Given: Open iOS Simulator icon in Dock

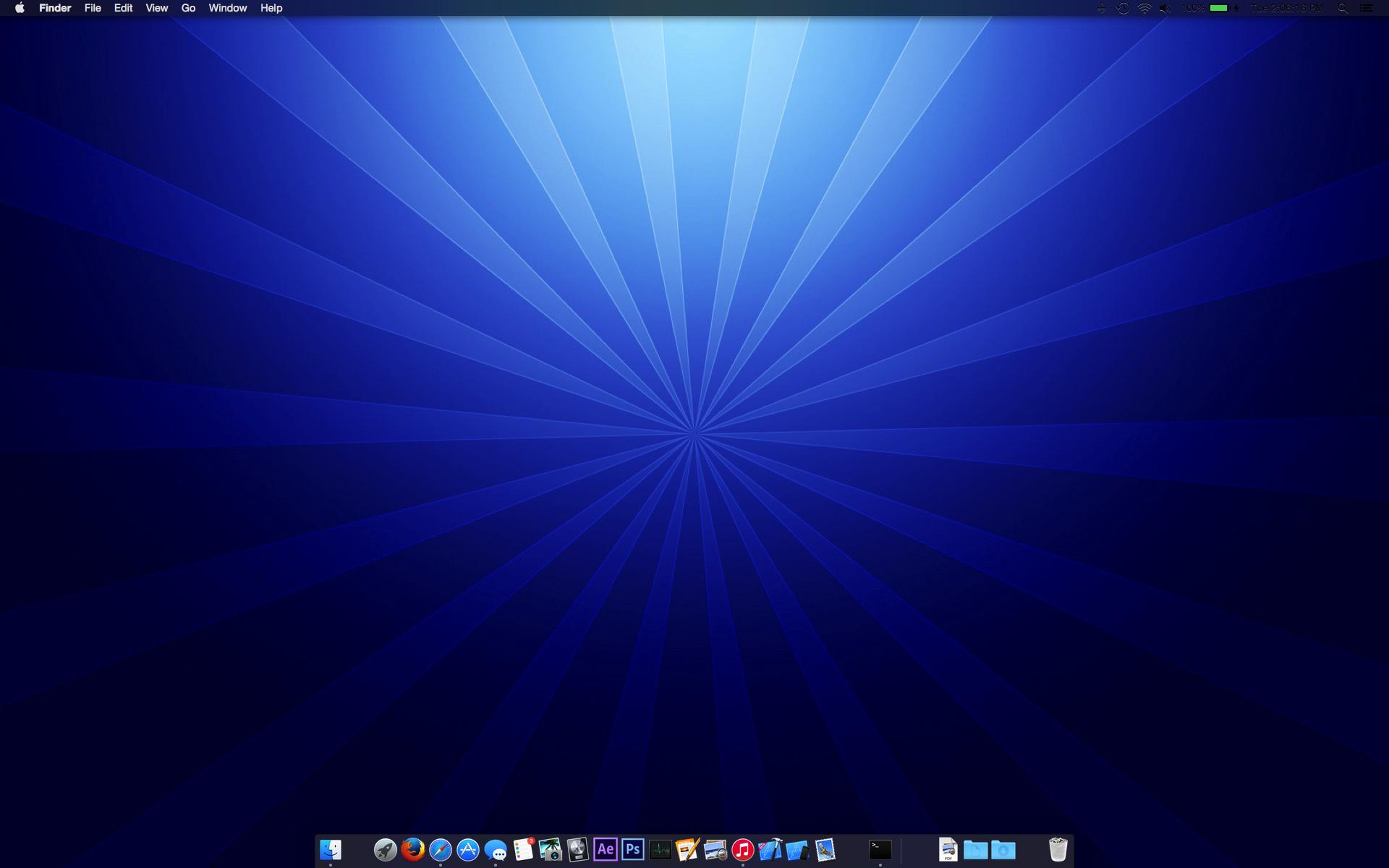Looking at the screenshot, I should tap(798, 849).
